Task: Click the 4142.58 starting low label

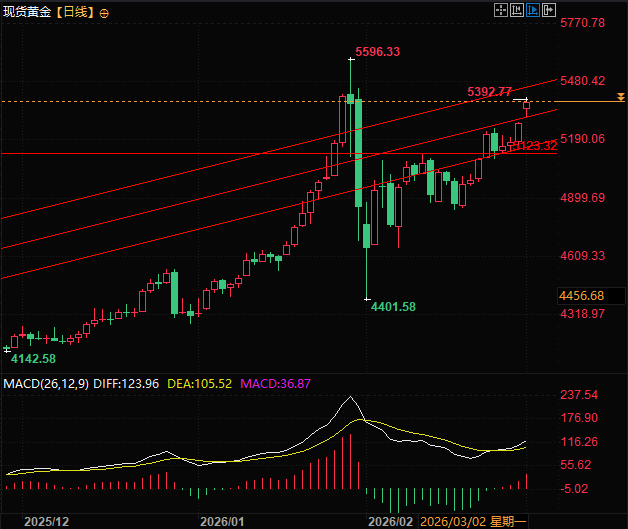Action: (33, 358)
